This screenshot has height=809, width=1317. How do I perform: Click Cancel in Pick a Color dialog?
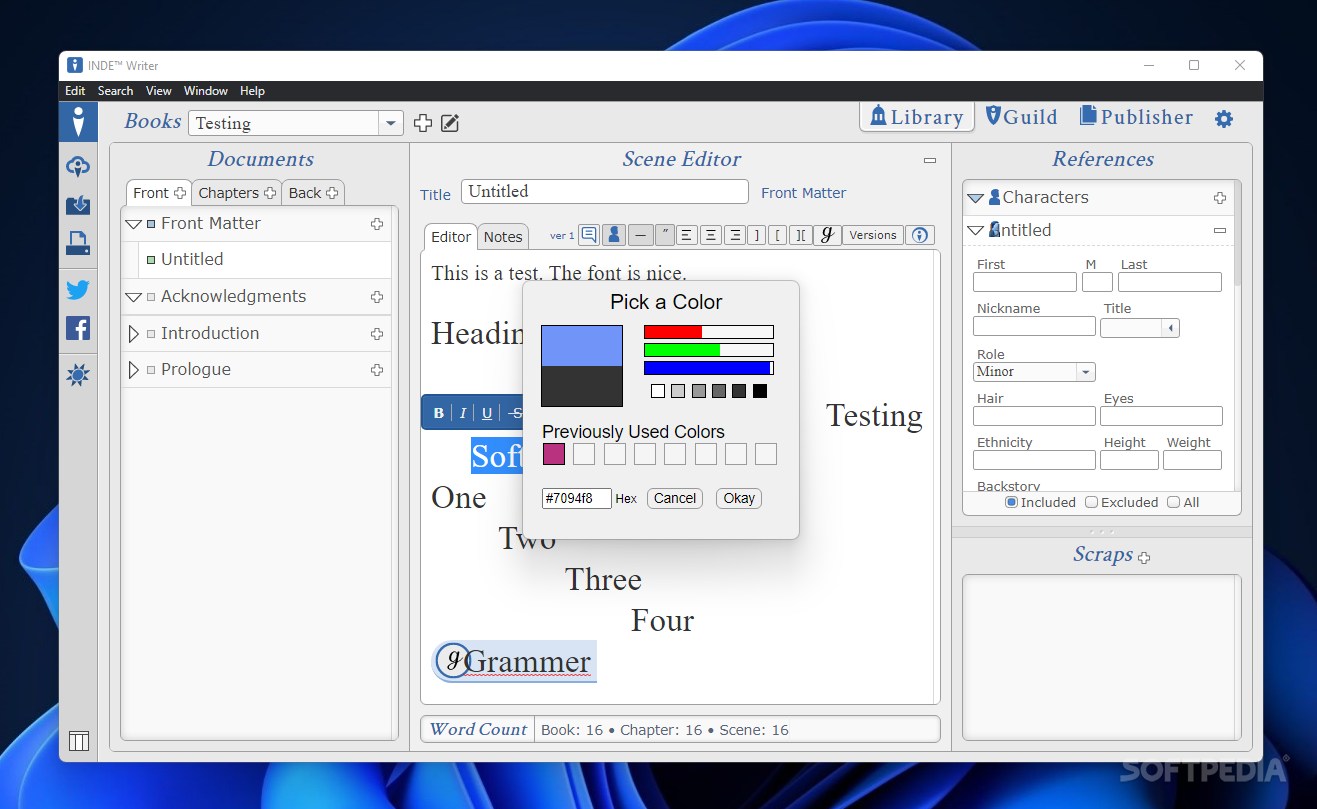(x=675, y=498)
